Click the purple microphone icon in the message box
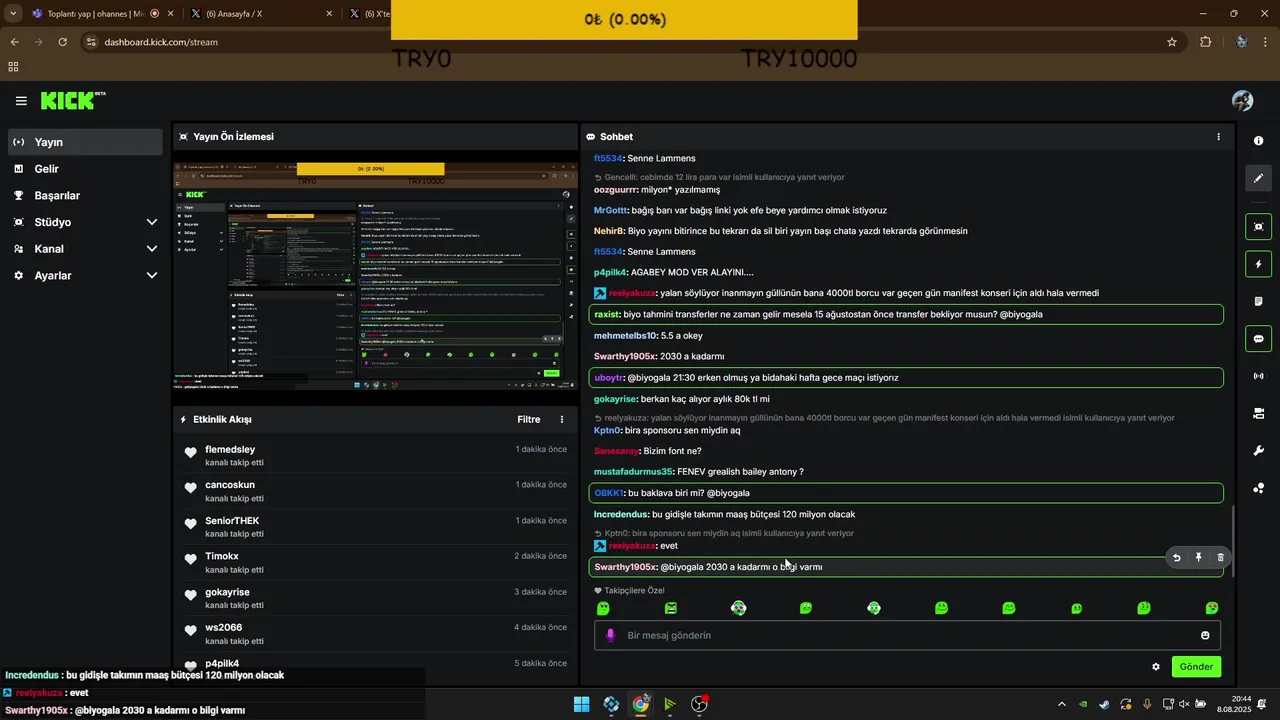 [610, 635]
